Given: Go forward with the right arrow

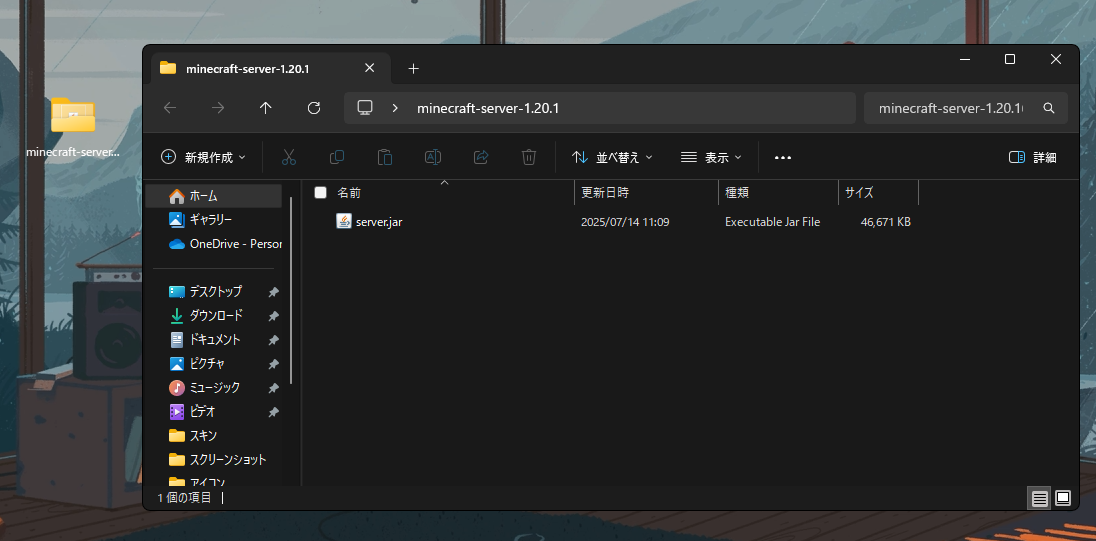Looking at the screenshot, I should point(218,108).
